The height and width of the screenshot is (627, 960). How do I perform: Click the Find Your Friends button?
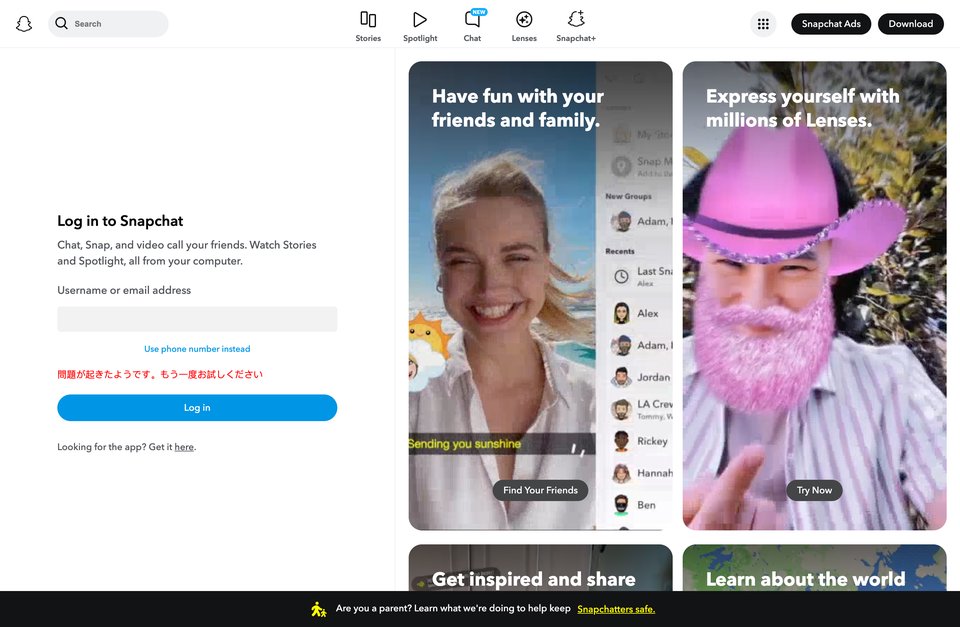pyautogui.click(x=541, y=490)
